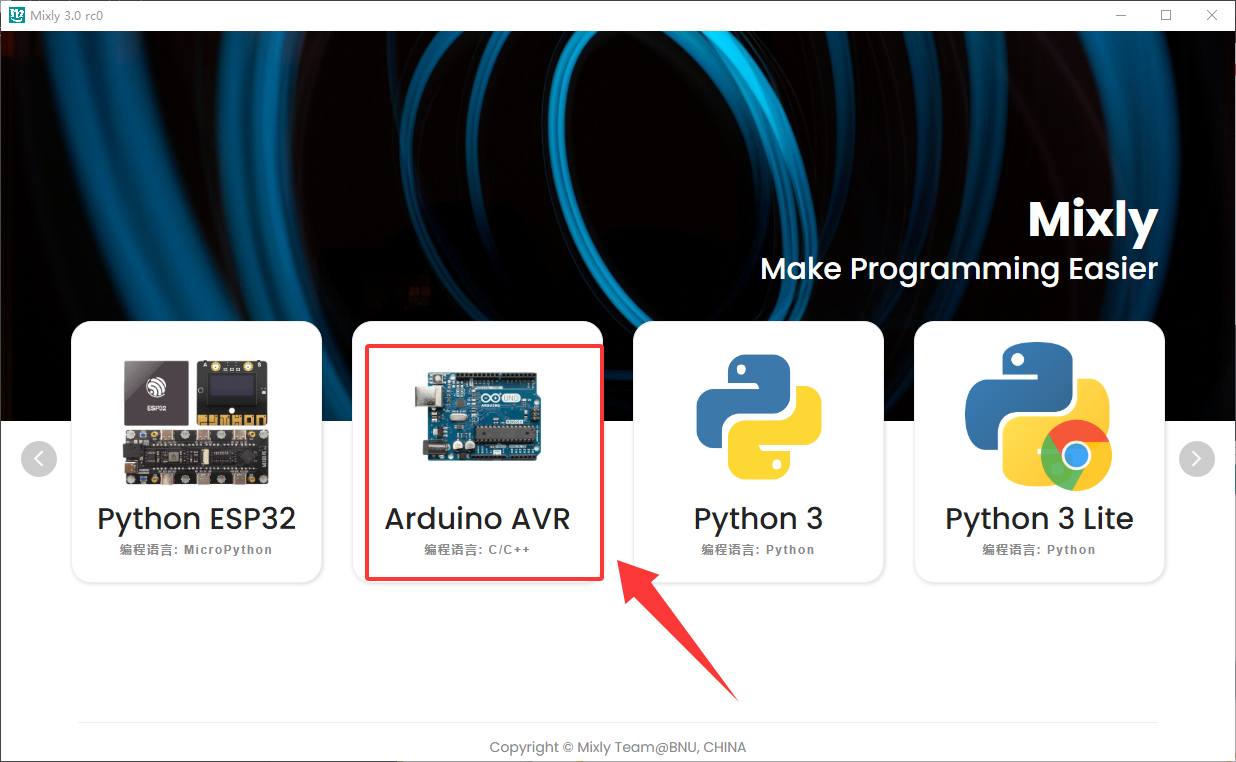Screen dimensions: 1236x762
Task: Show previous boards with left carousel arrow
Action: [39, 459]
